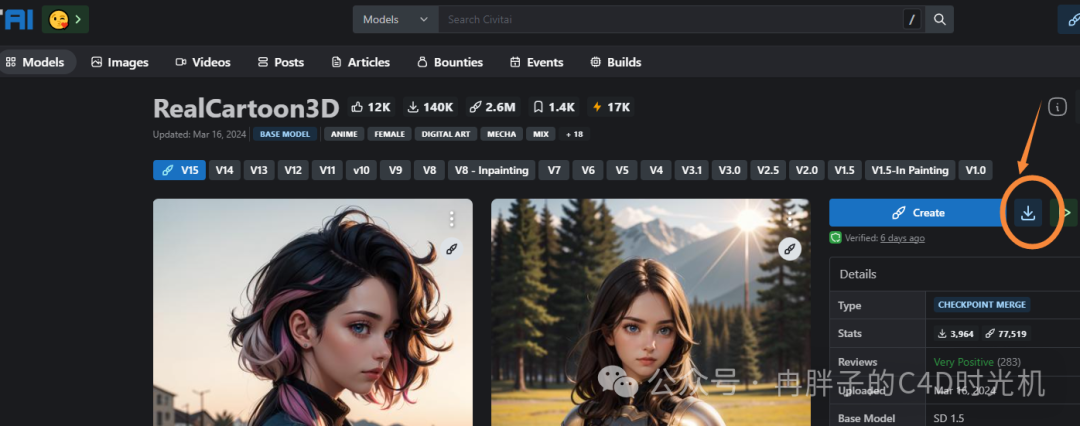Screen dimensions: 1080x426
Task: Download the model with the download icon button
Action: 1028,213
